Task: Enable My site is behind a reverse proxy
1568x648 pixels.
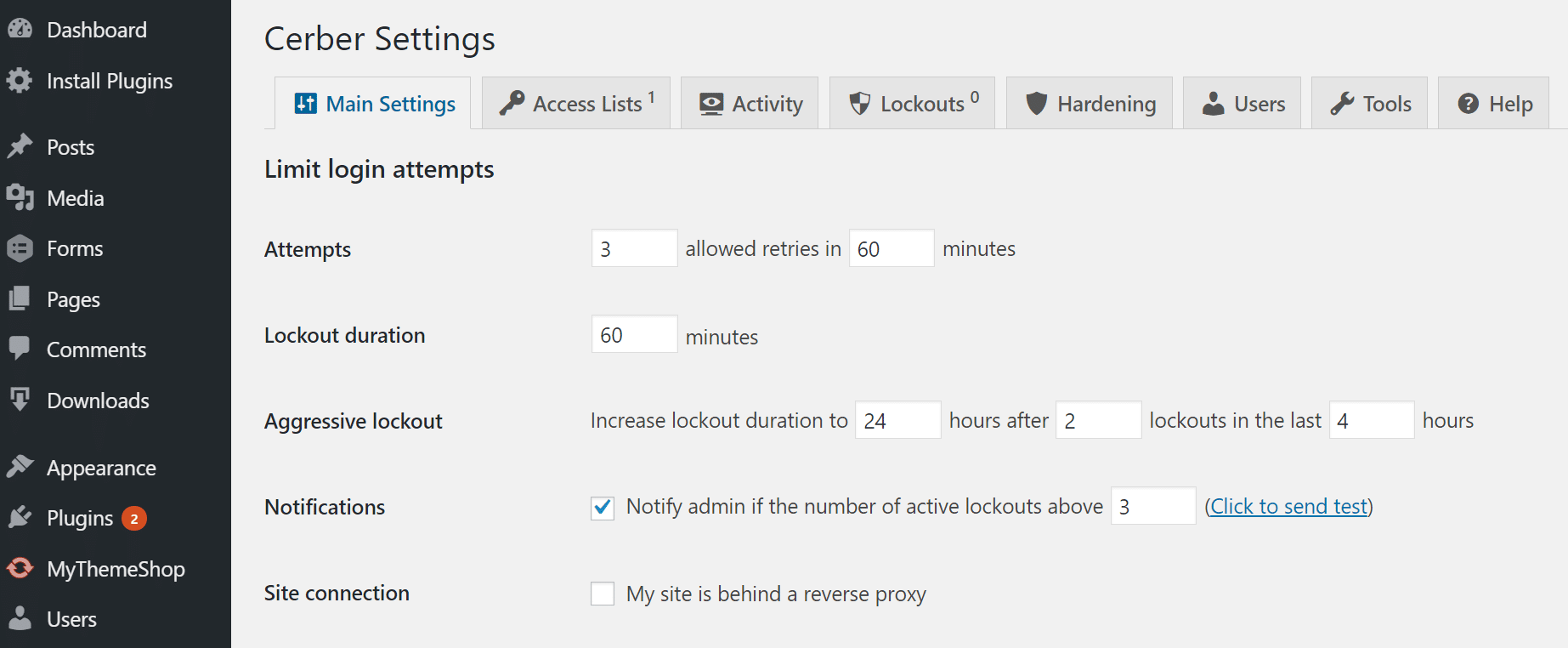Action: coord(602,594)
